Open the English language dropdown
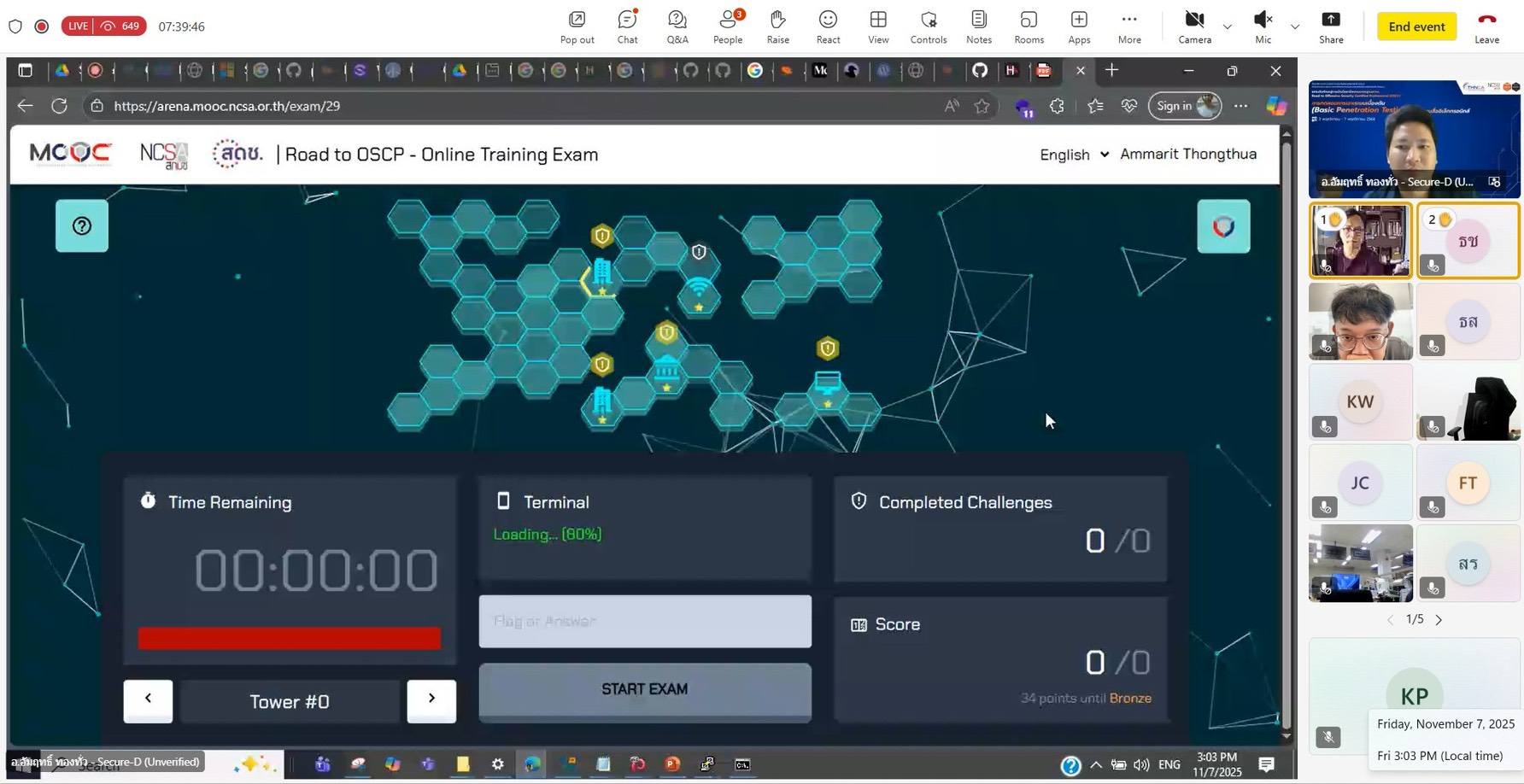 click(x=1074, y=155)
